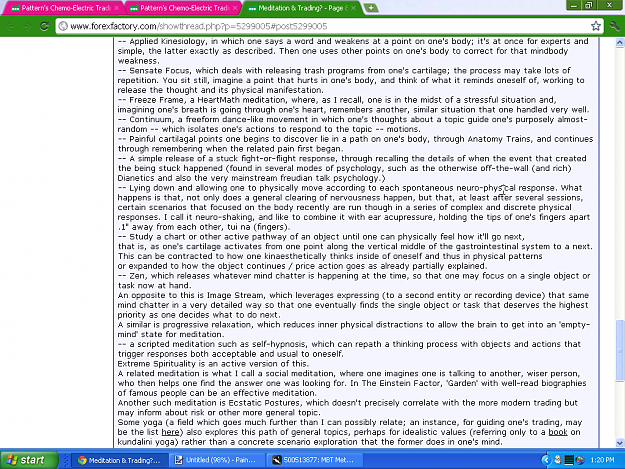Restore down the Chrome window

tap(589, 5)
